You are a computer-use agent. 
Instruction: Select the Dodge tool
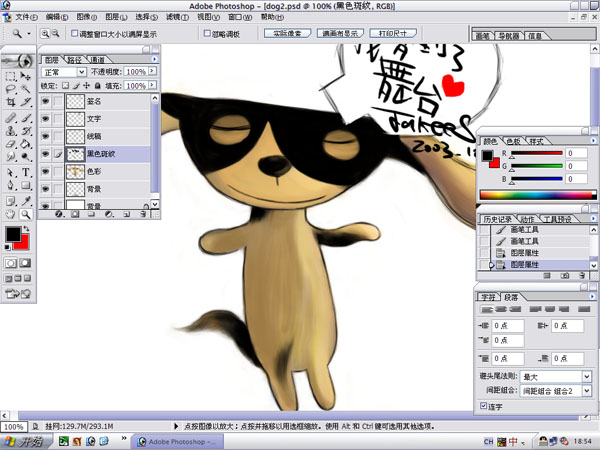25,157
